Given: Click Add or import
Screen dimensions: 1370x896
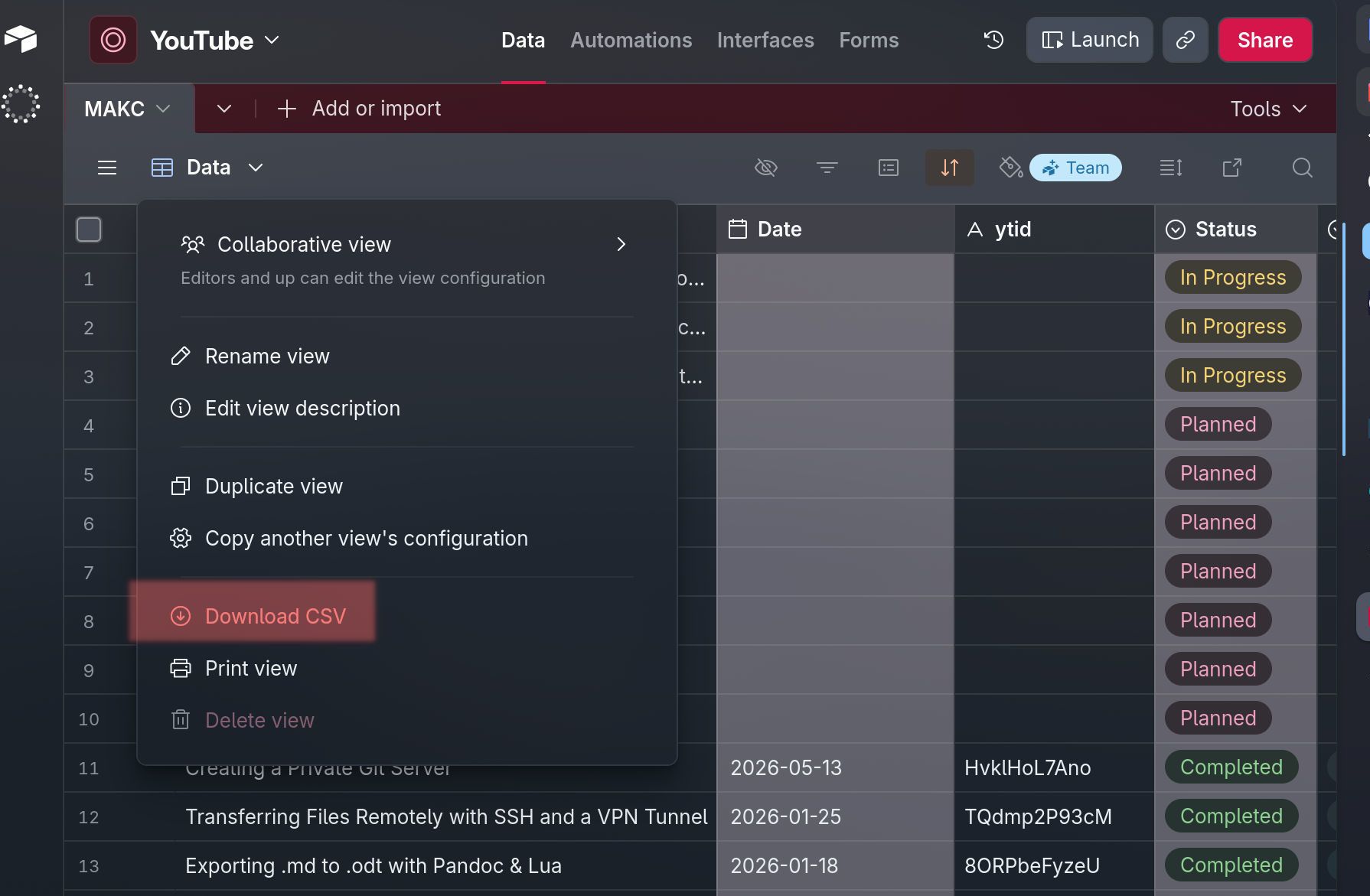Looking at the screenshot, I should point(359,109).
